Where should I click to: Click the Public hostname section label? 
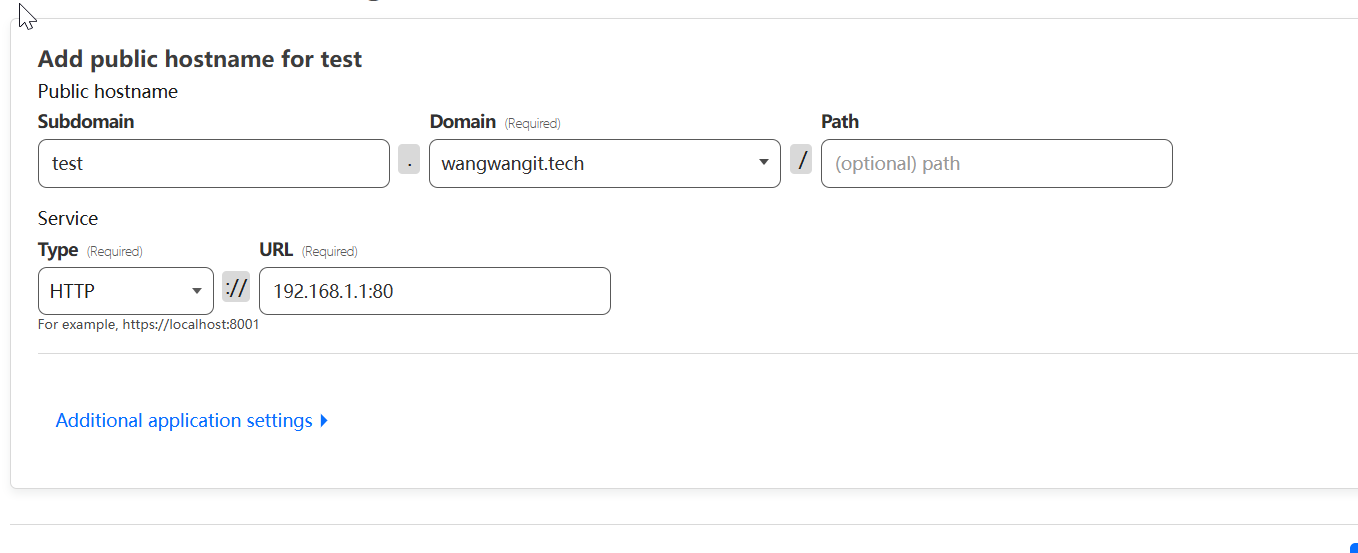click(x=108, y=92)
